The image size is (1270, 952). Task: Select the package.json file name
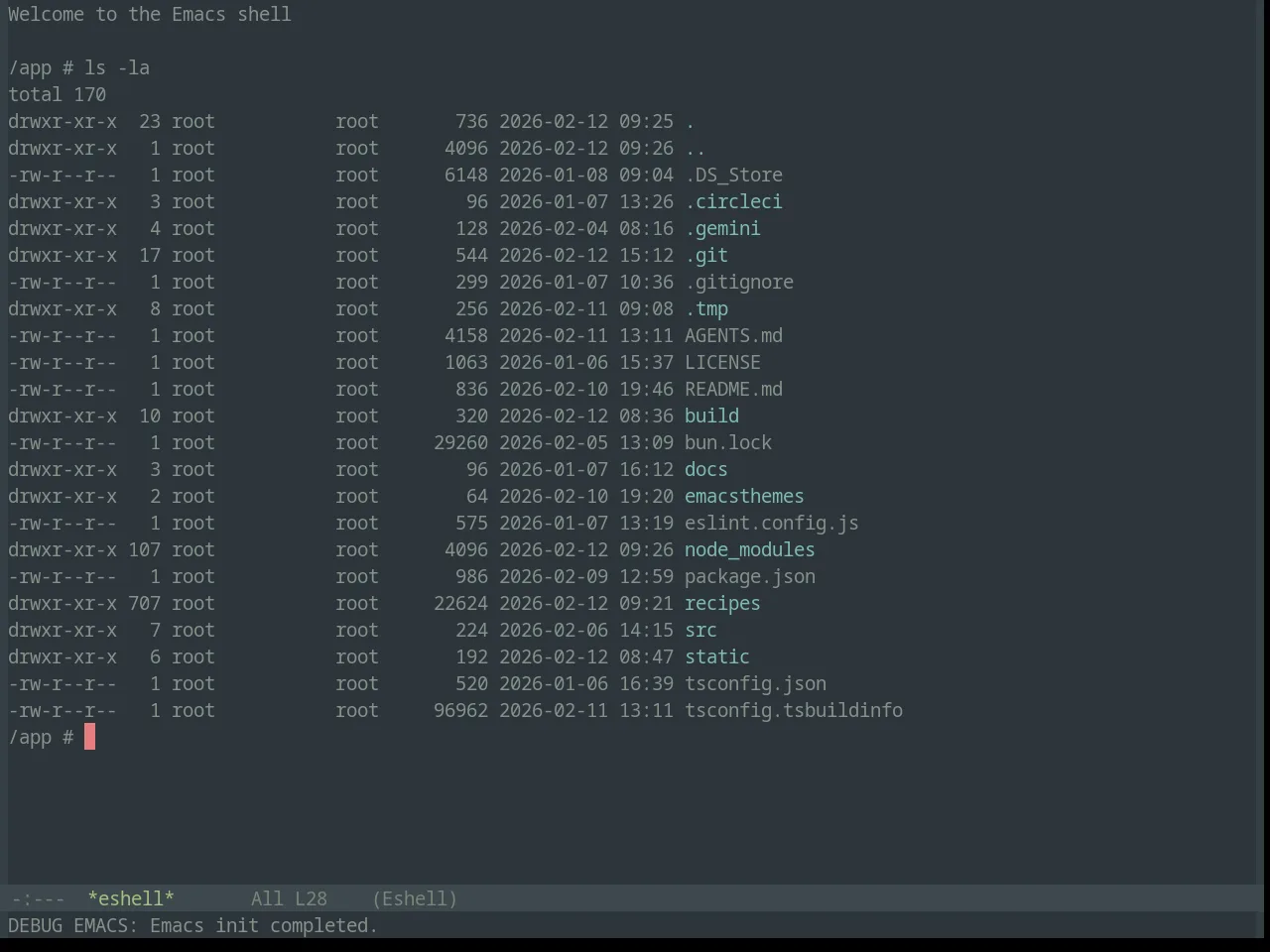click(750, 576)
